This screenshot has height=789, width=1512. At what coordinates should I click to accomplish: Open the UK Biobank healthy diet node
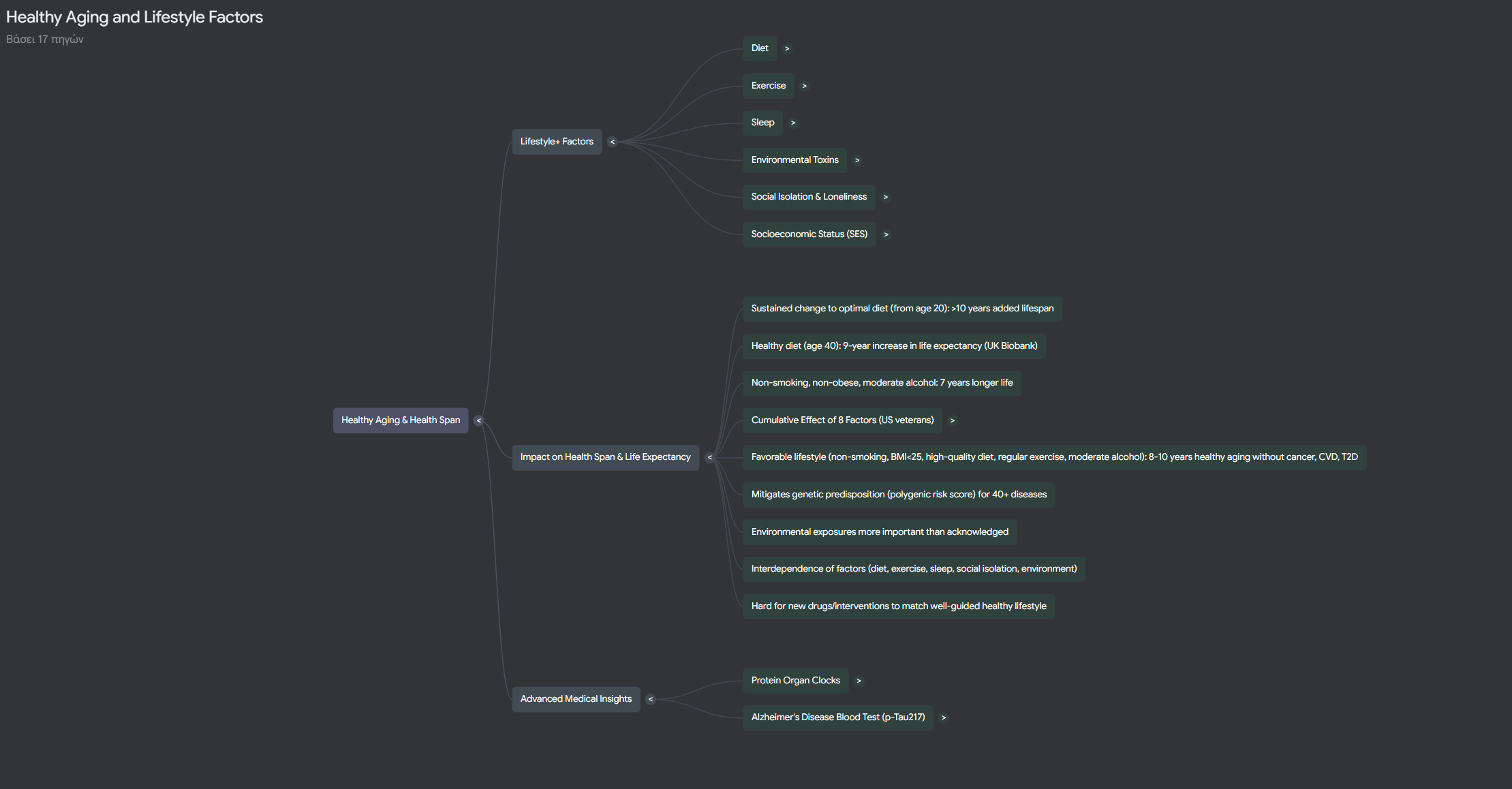(893, 346)
